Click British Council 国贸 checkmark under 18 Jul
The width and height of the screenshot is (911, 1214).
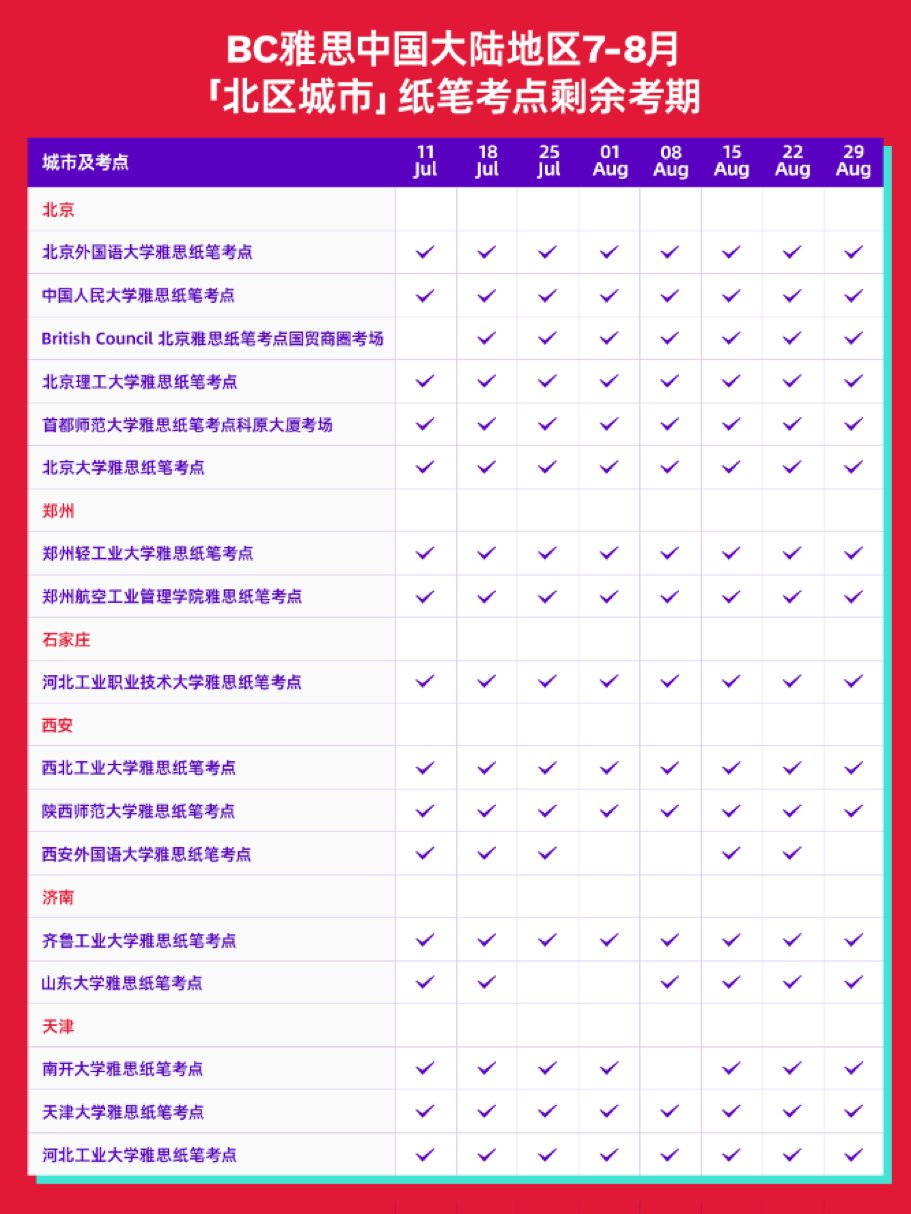pos(487,339)
